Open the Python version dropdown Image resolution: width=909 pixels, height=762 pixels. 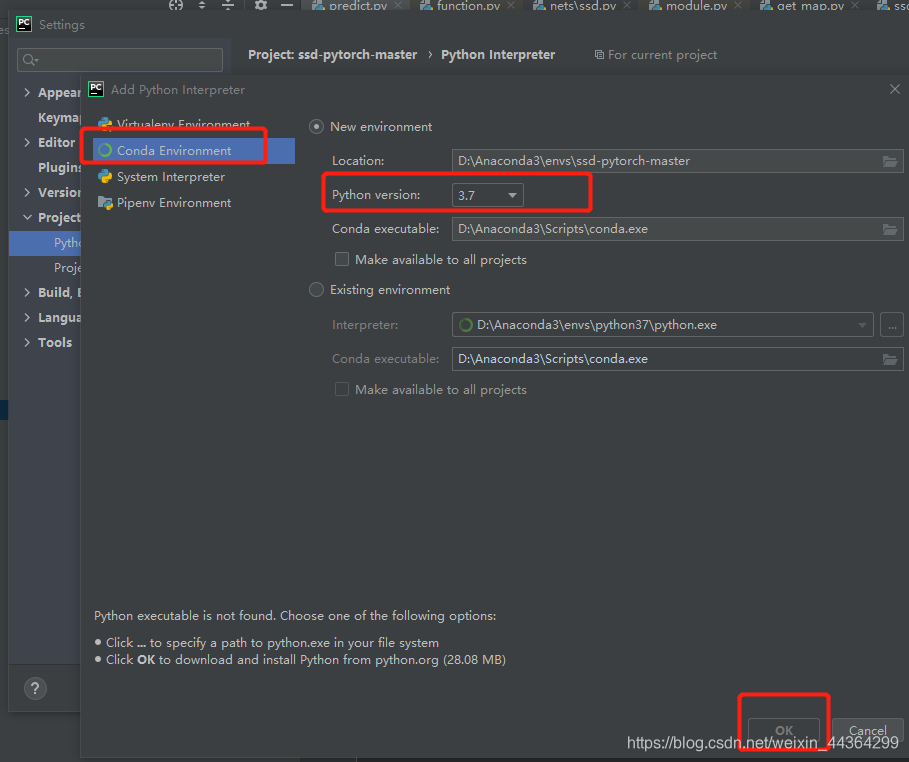(512, 194)
